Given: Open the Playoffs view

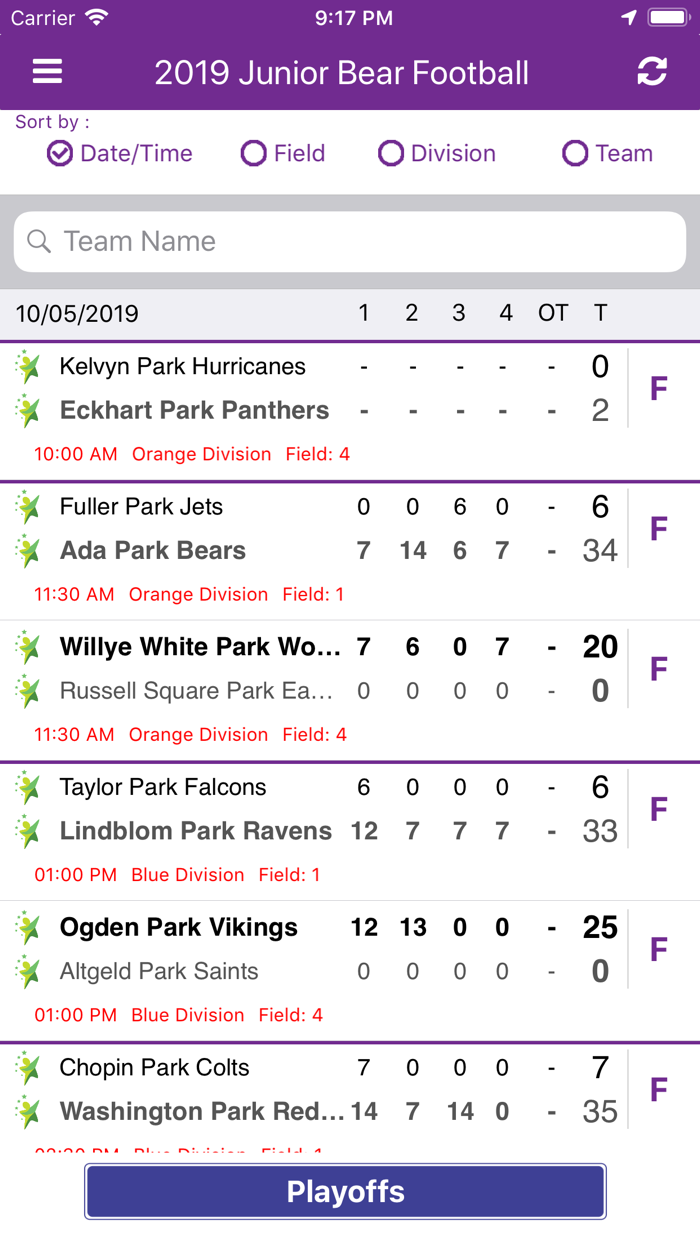Looking at the screenshot, I should pos(346,1191).
